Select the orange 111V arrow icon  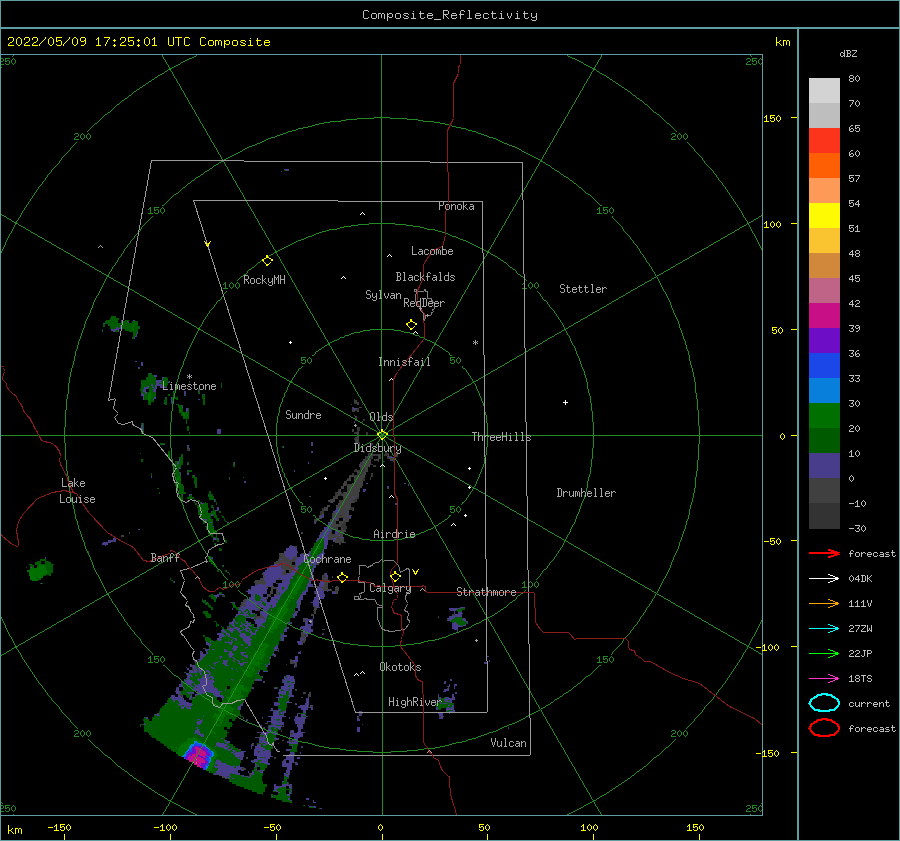(824, 603)
